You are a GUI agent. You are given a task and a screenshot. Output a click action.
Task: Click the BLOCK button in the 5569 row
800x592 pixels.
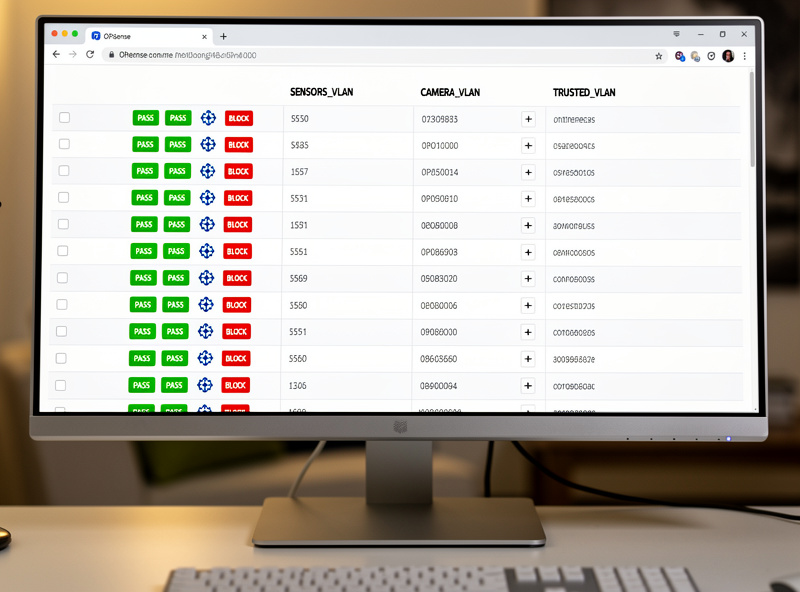tap(237, 278)
